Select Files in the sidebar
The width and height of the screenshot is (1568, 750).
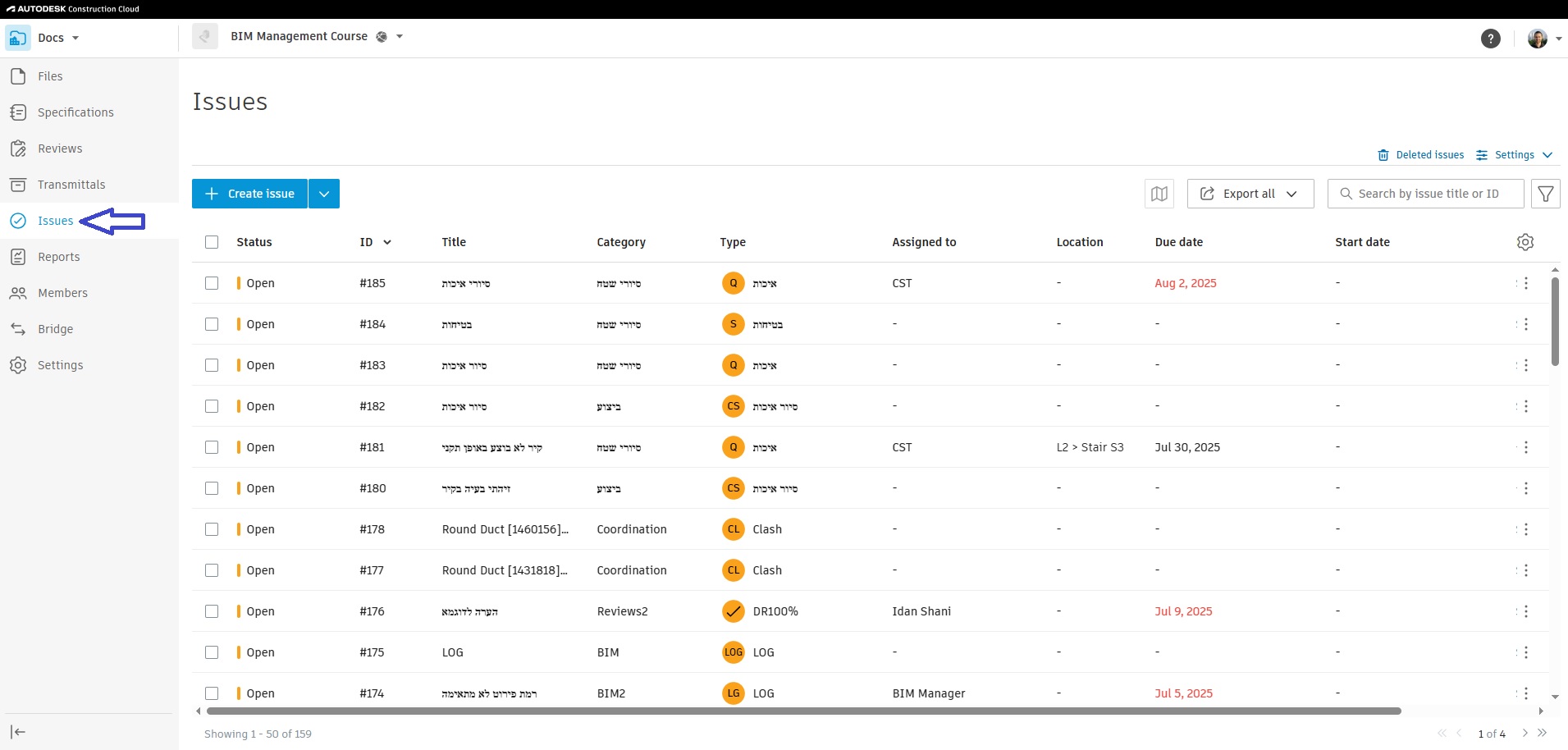click(x=50, y=76)
